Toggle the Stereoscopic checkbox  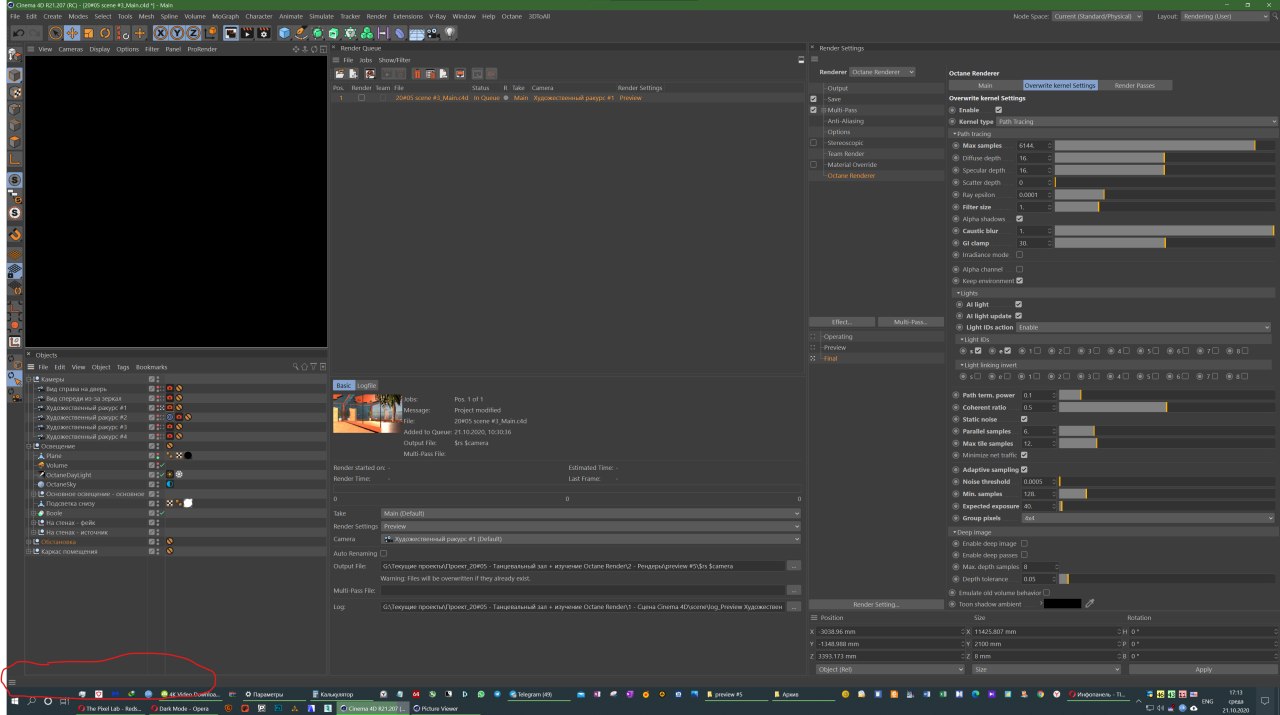point(813,143)
